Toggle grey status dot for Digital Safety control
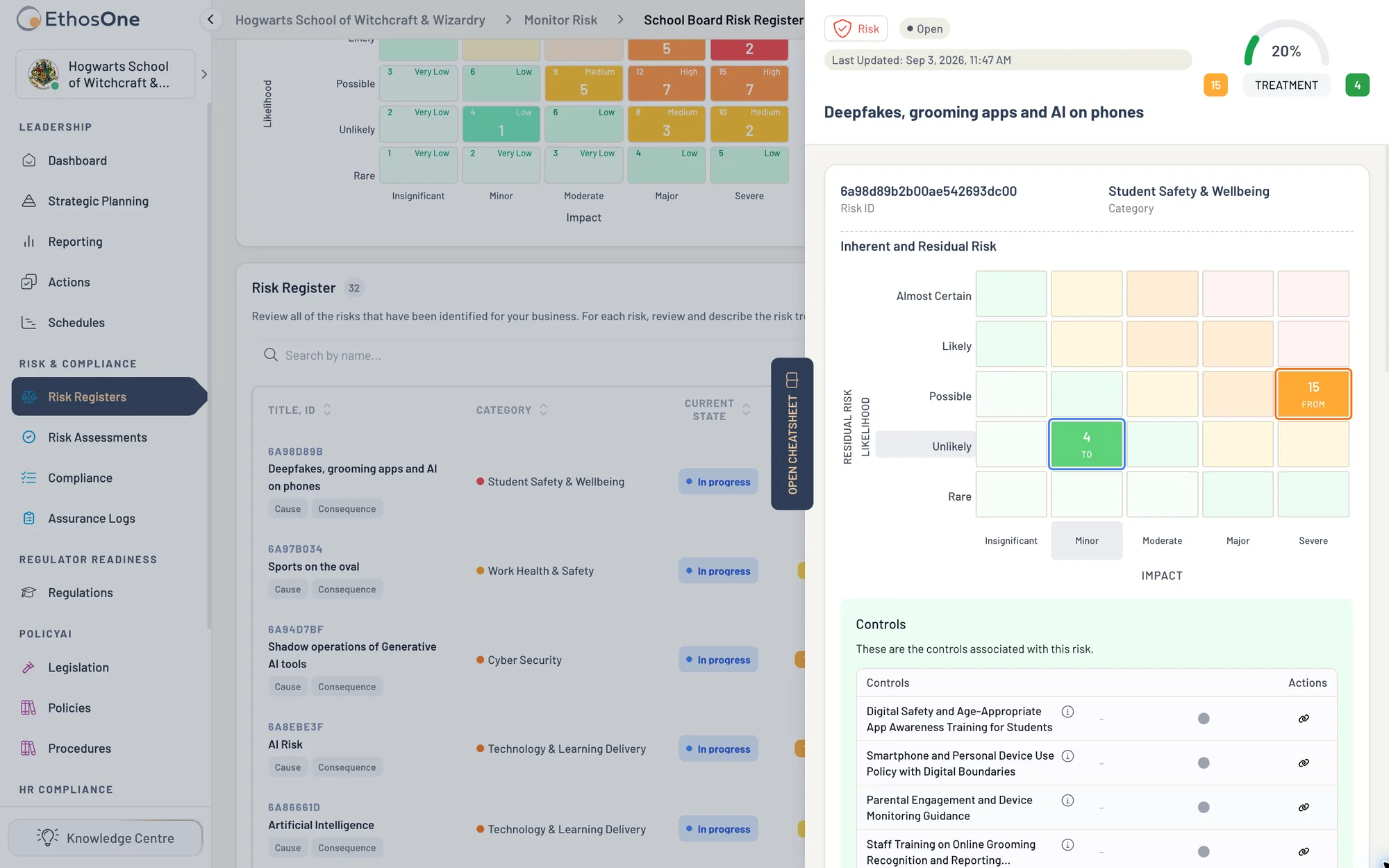The width and height of the screenshot is (1389, 868). click(x=1204, y=719)
